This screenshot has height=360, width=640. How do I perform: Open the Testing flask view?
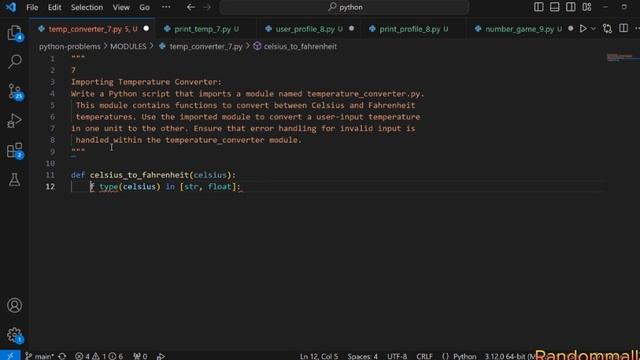14,180
